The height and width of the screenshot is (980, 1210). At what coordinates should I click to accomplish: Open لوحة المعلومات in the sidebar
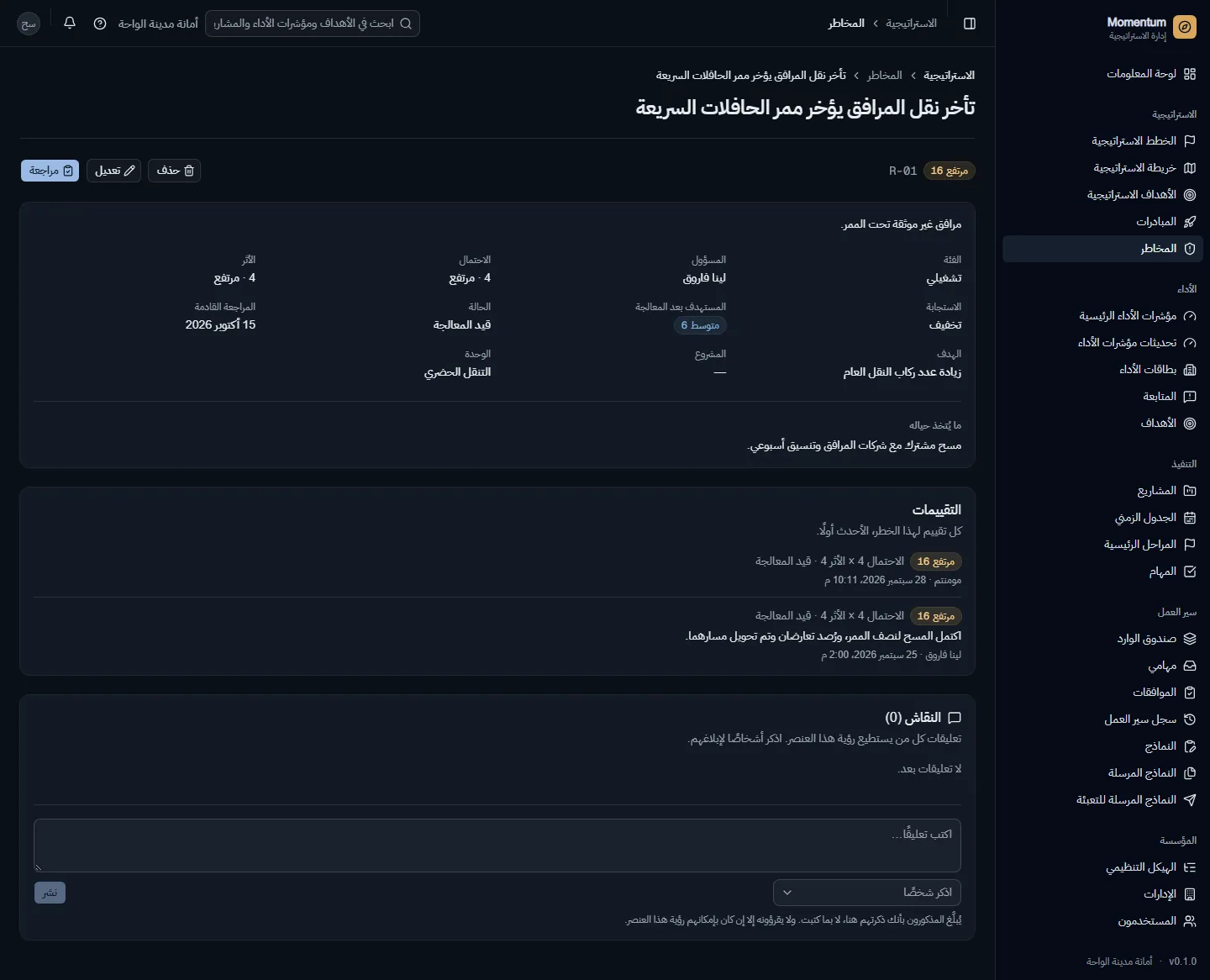point(1102,74)
